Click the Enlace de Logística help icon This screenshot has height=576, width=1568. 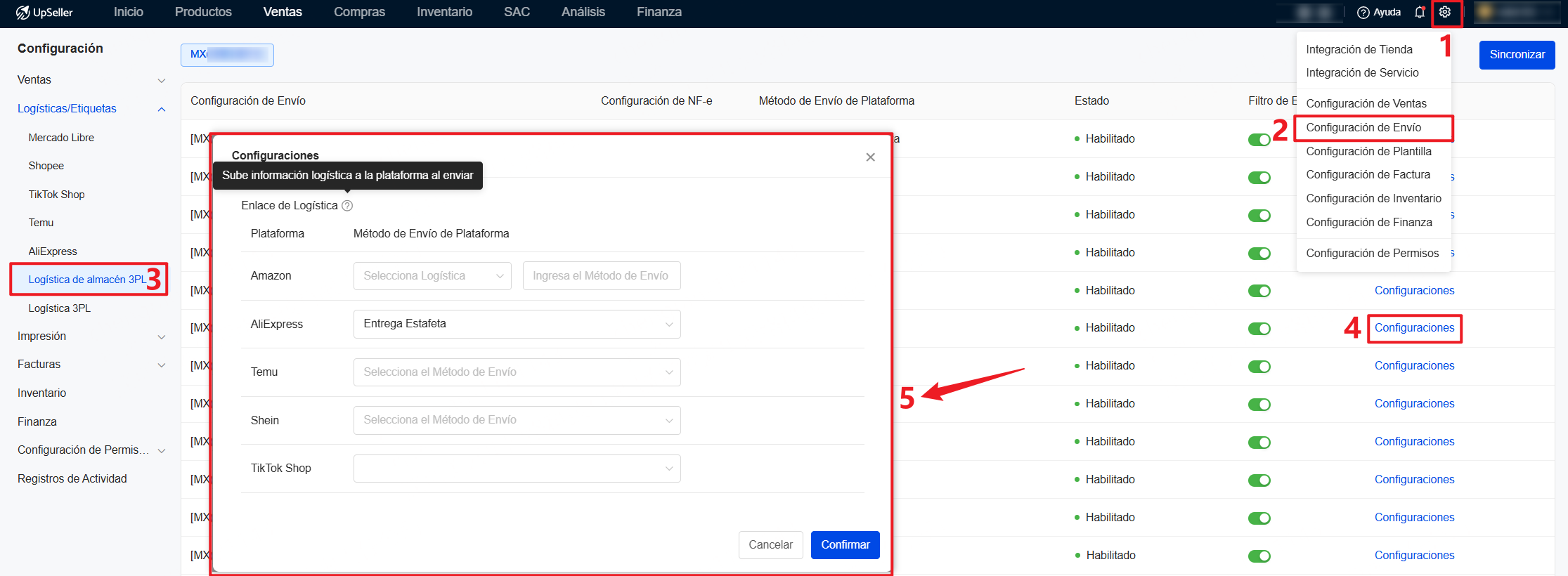click(x=347, y=206)
